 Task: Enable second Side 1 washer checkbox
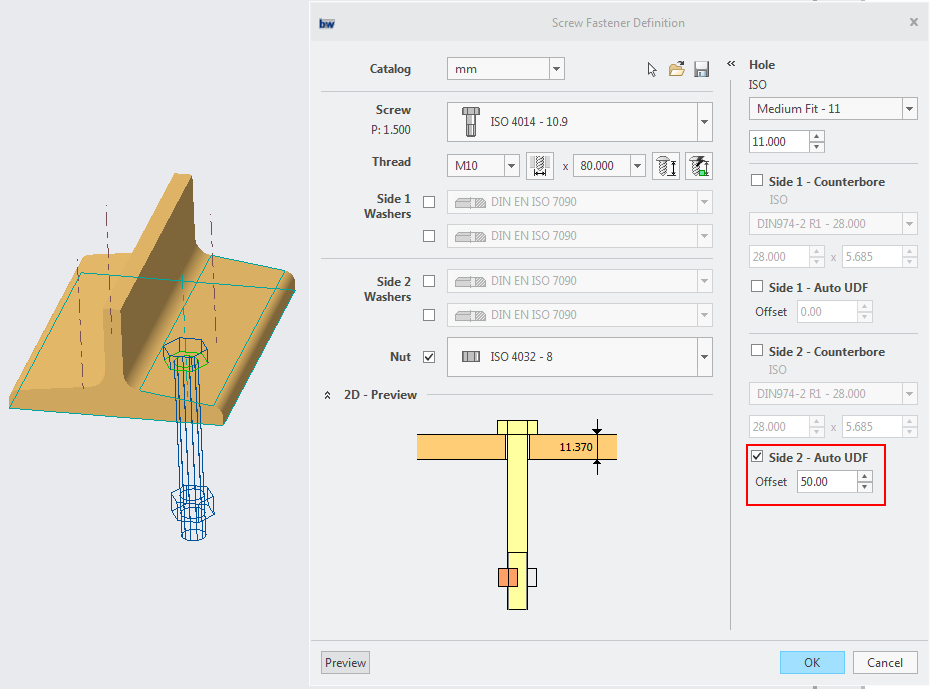click(429, 236)
